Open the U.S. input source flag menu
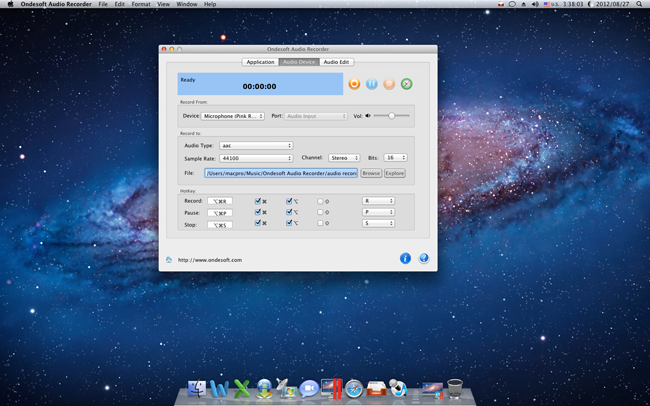 (x=551, y=4)
